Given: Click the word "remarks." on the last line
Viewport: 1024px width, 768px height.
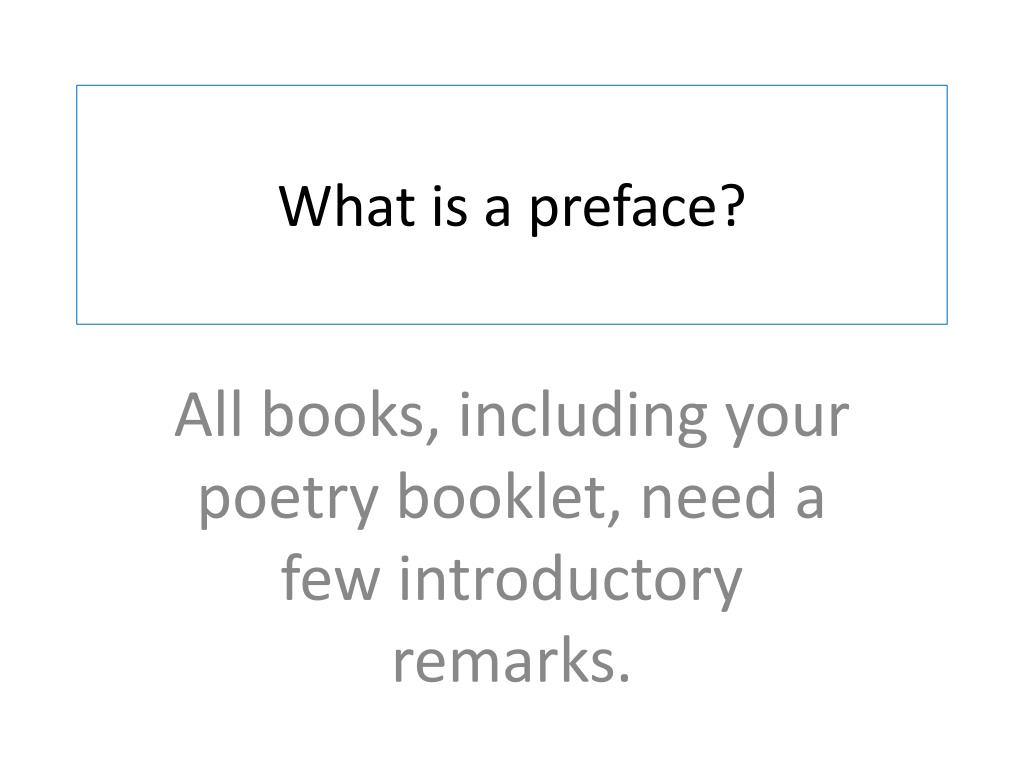Looking at the screenshot, I should point(512,660).
